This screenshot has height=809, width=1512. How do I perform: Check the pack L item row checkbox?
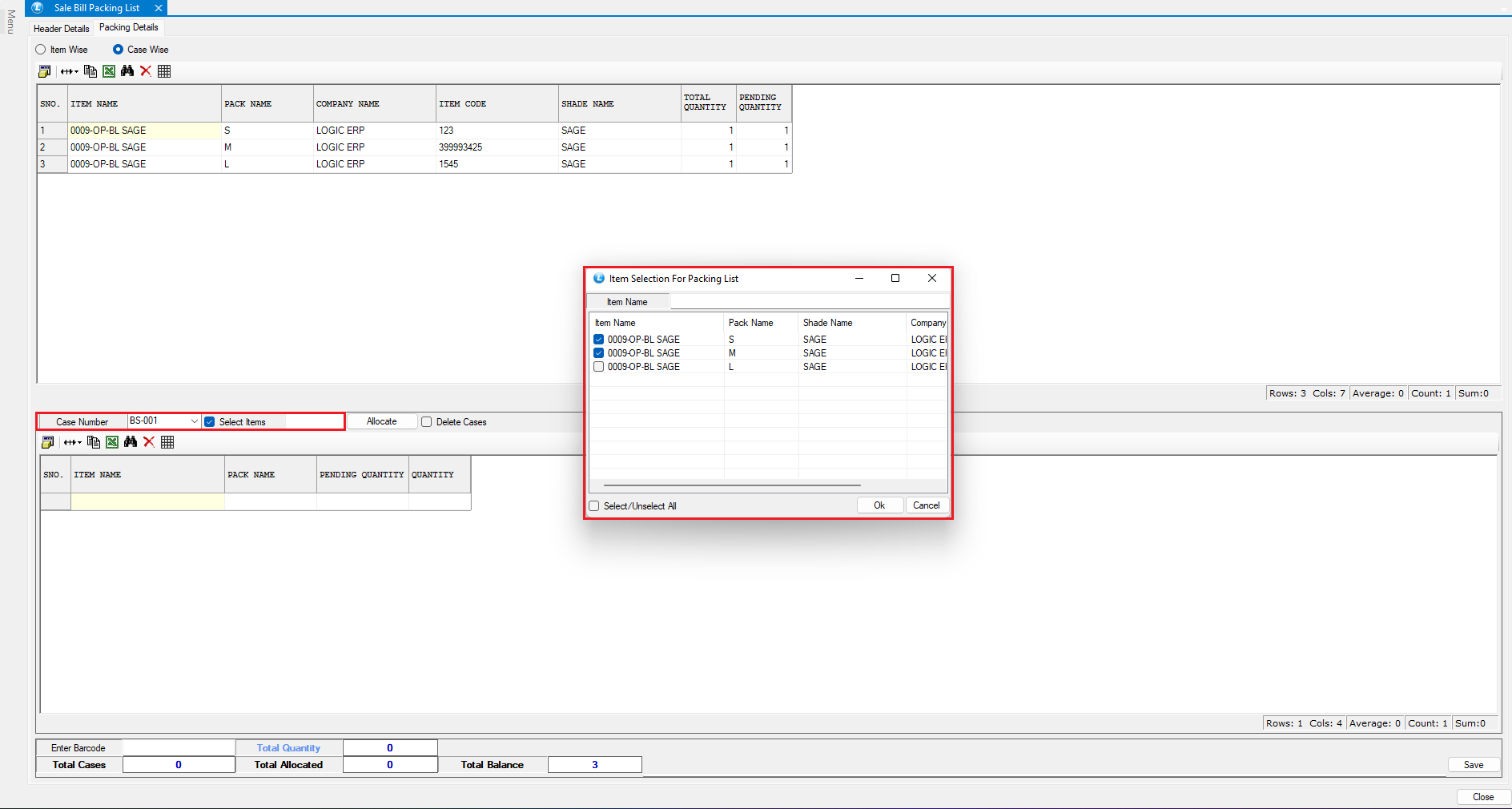click(598, 367)
